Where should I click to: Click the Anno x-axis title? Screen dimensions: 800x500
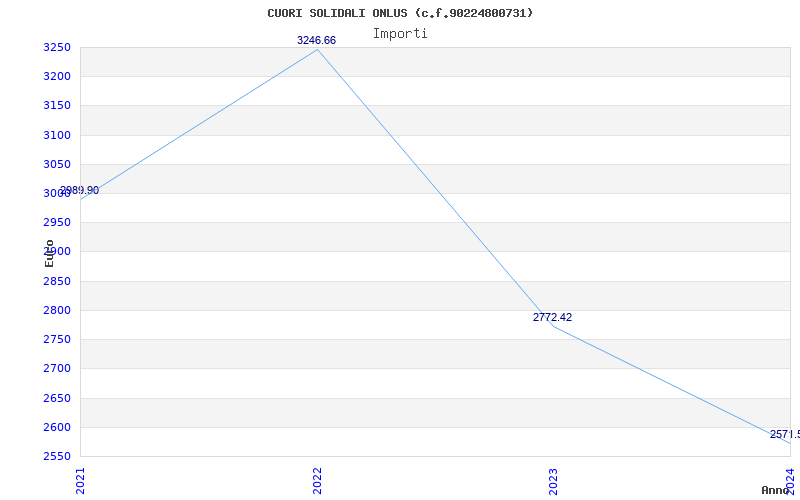(775, 490)
